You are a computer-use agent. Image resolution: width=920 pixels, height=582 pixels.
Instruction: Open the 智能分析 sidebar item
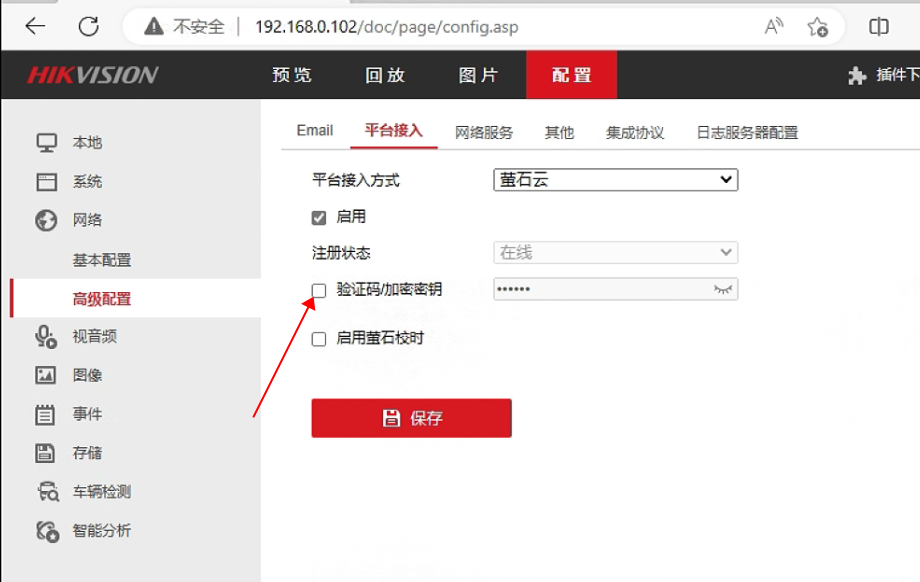coord(102,531)
